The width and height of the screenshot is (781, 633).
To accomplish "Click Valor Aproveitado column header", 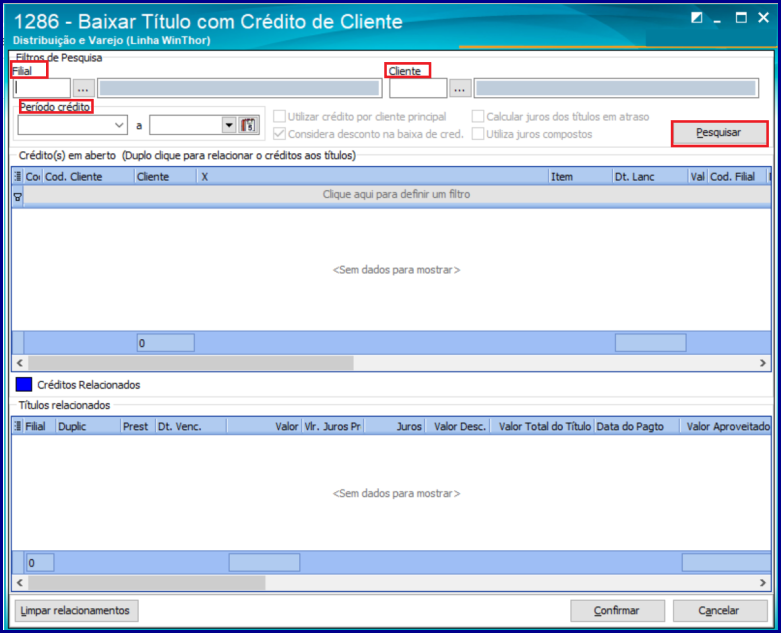I will 726,427.
